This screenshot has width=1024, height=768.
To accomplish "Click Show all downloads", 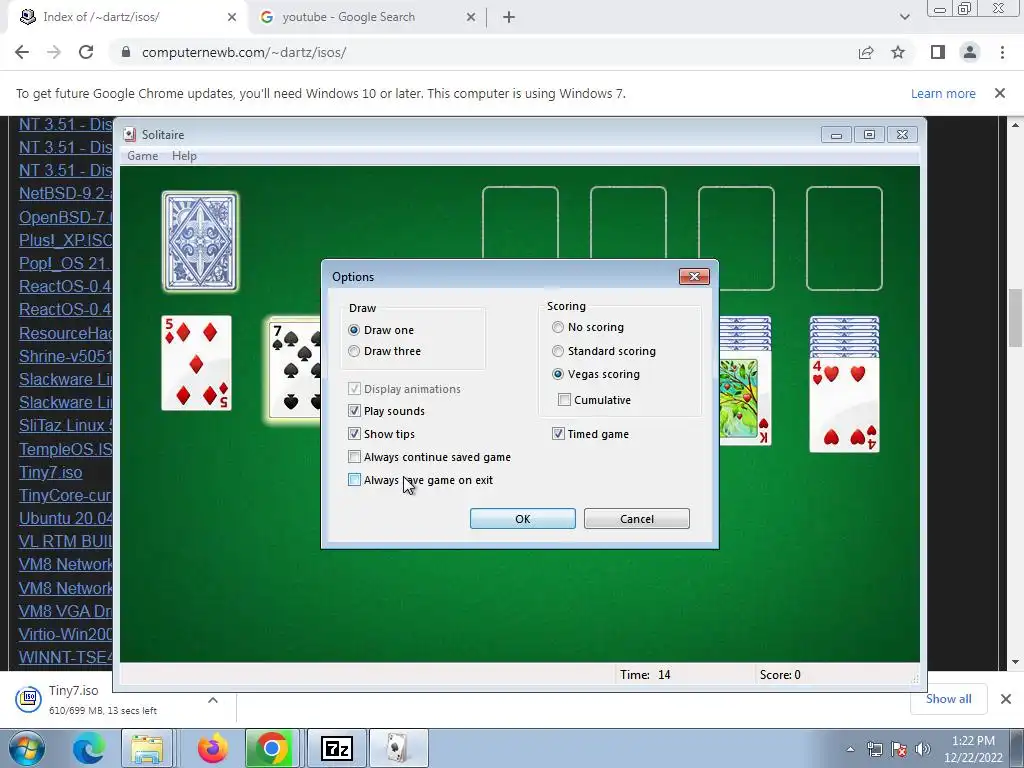I will coord(948,699).
